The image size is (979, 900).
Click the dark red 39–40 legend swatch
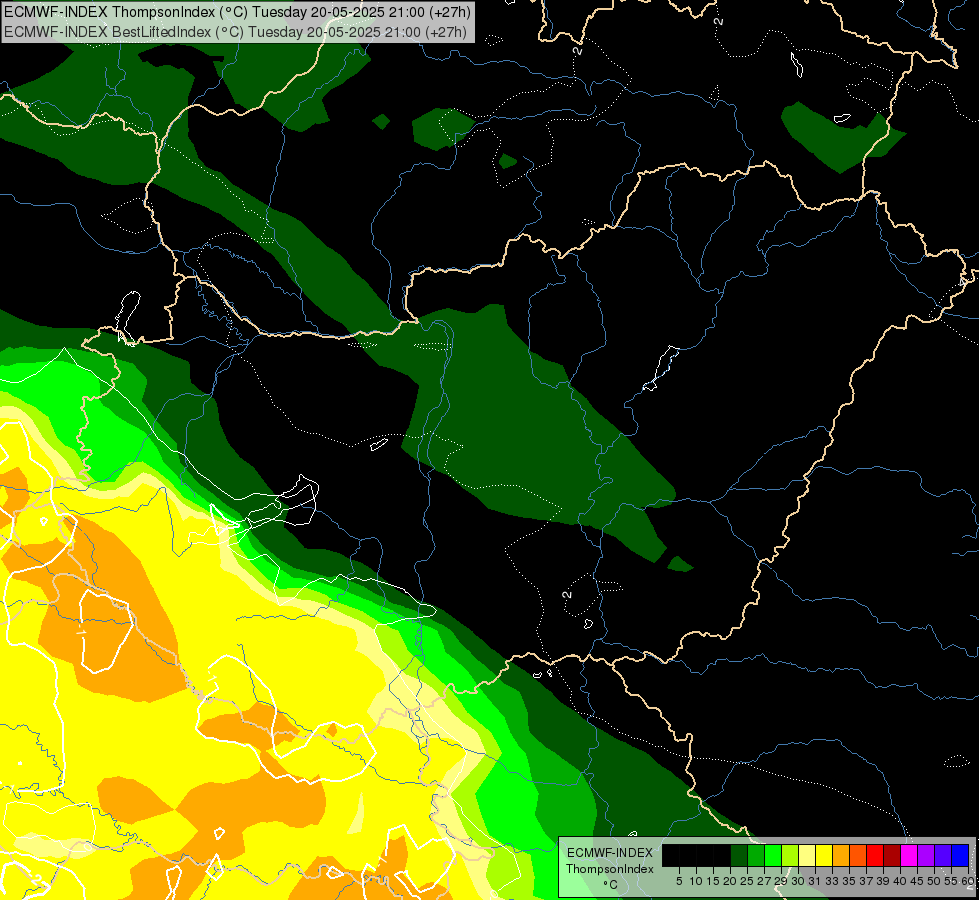(x=892, y=855)
